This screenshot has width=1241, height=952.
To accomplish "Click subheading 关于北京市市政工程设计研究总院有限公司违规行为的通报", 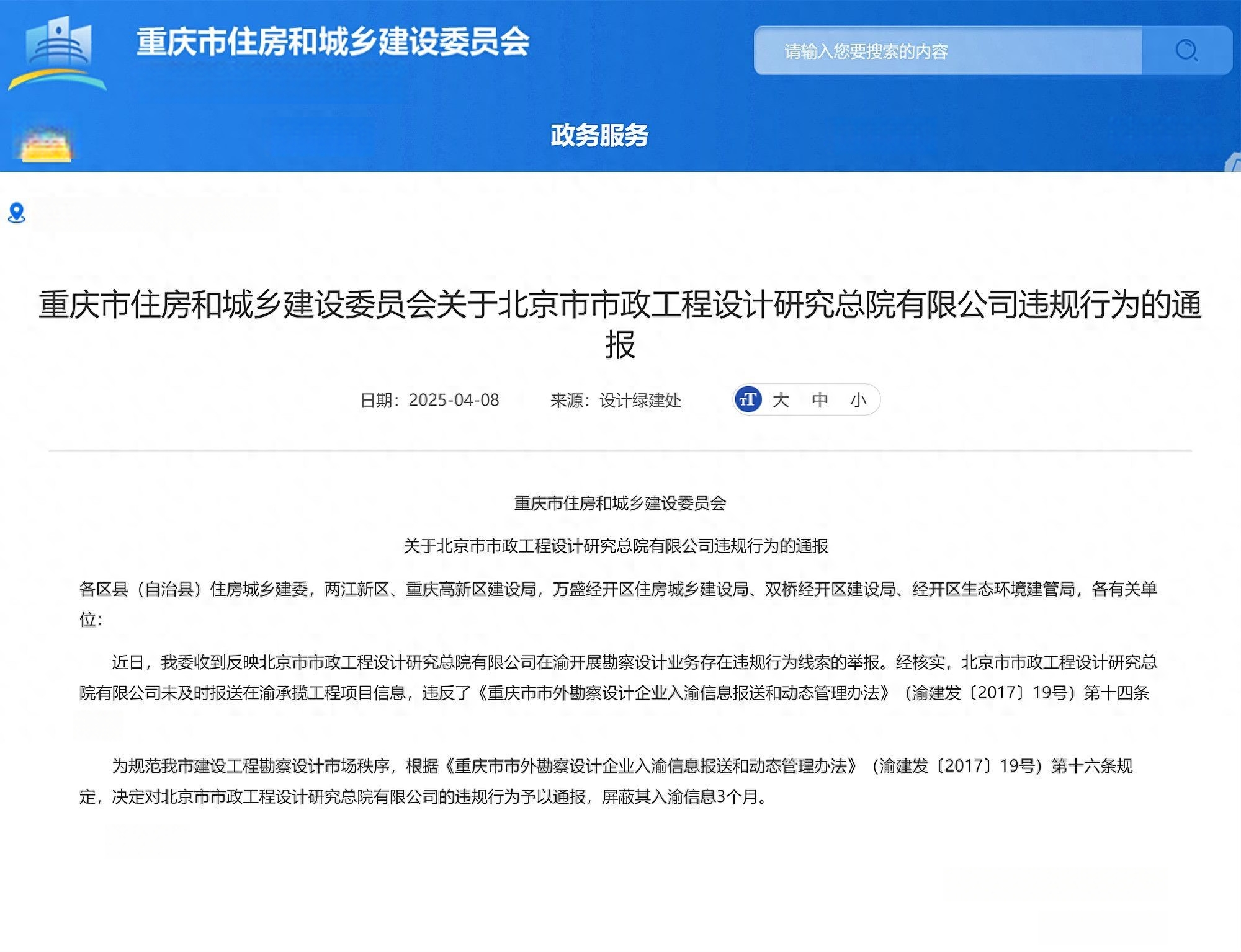I will coord(616,546).
